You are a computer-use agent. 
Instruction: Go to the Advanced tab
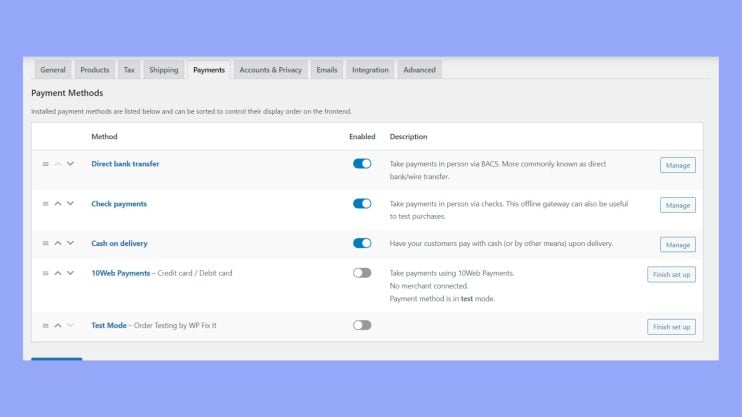tap(419, 70)
